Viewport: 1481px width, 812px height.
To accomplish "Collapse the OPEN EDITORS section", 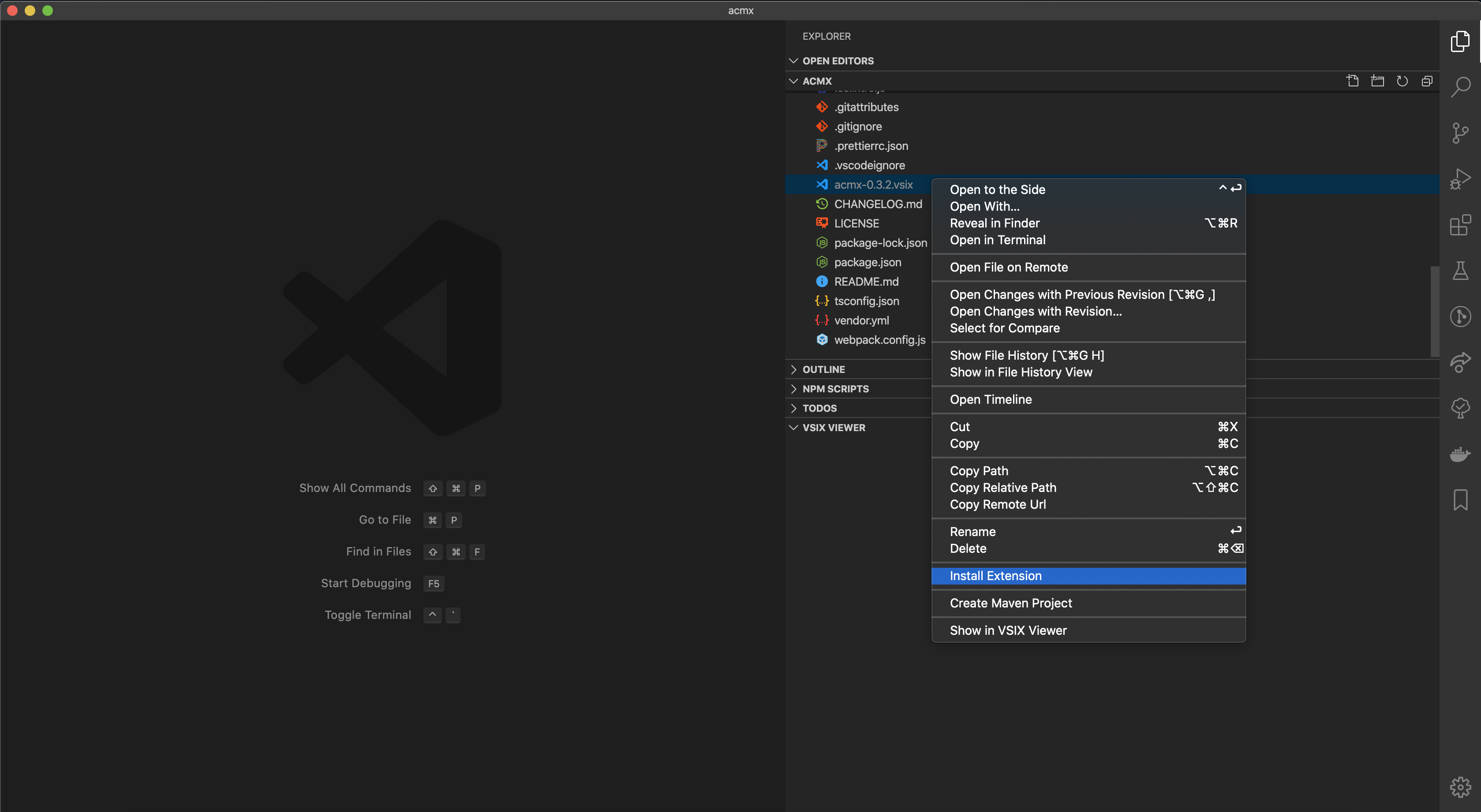I will (1112, 61).
